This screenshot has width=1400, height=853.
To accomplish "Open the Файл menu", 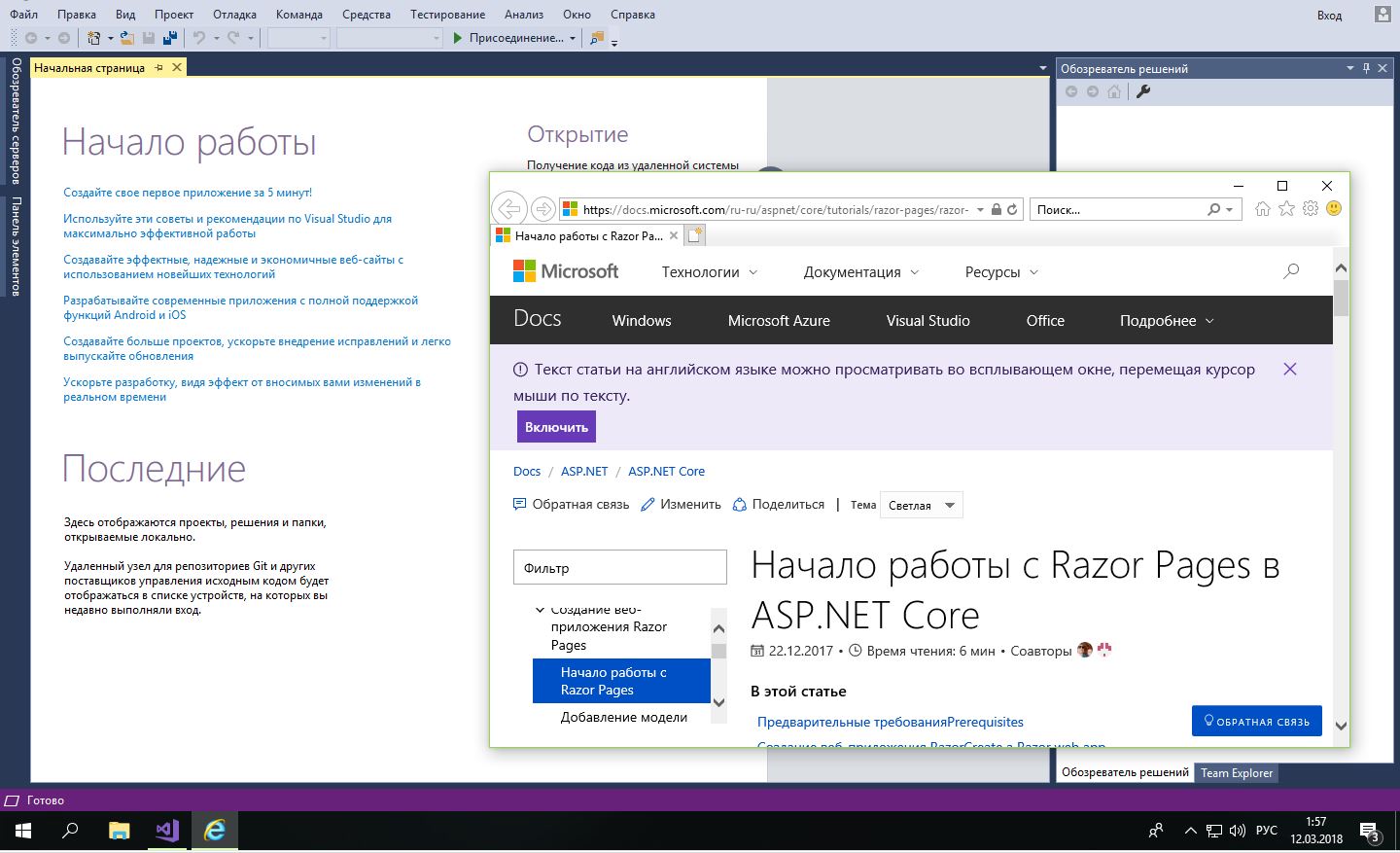I will (24, 15).
